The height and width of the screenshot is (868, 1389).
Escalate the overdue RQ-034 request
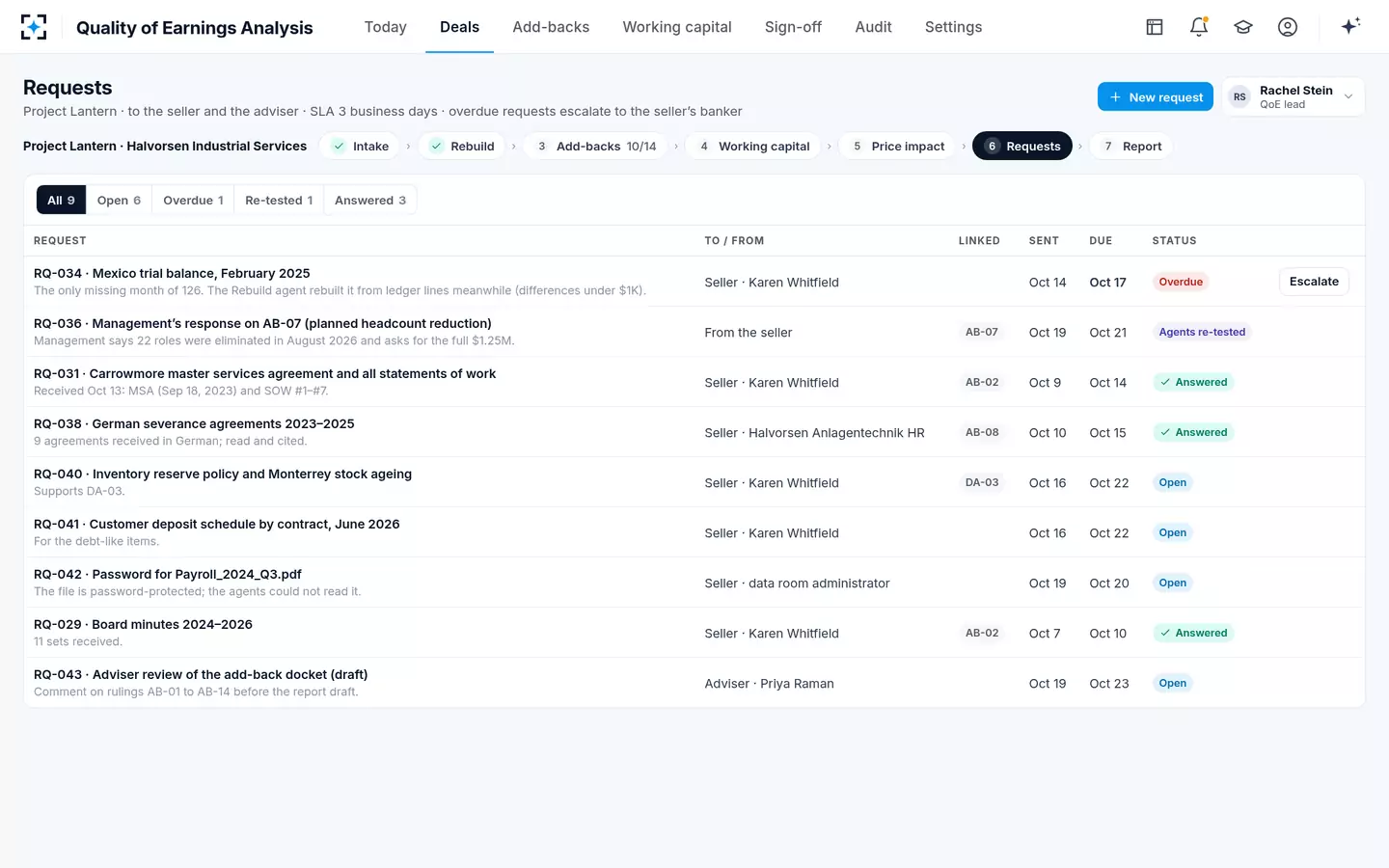(x=1314, y=282)
